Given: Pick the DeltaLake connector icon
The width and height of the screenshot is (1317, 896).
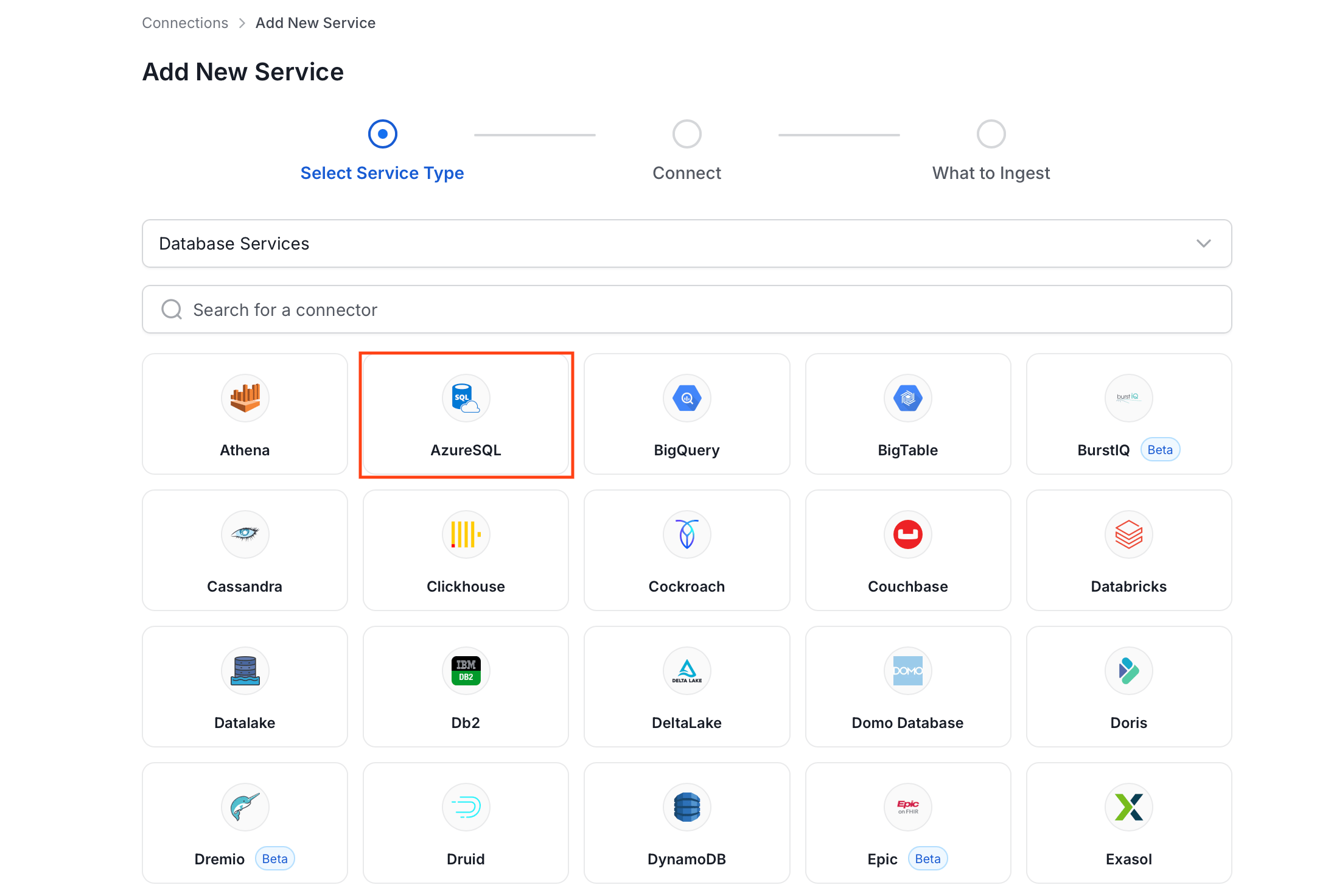Looking at the screenshot, I should [686, 671].
